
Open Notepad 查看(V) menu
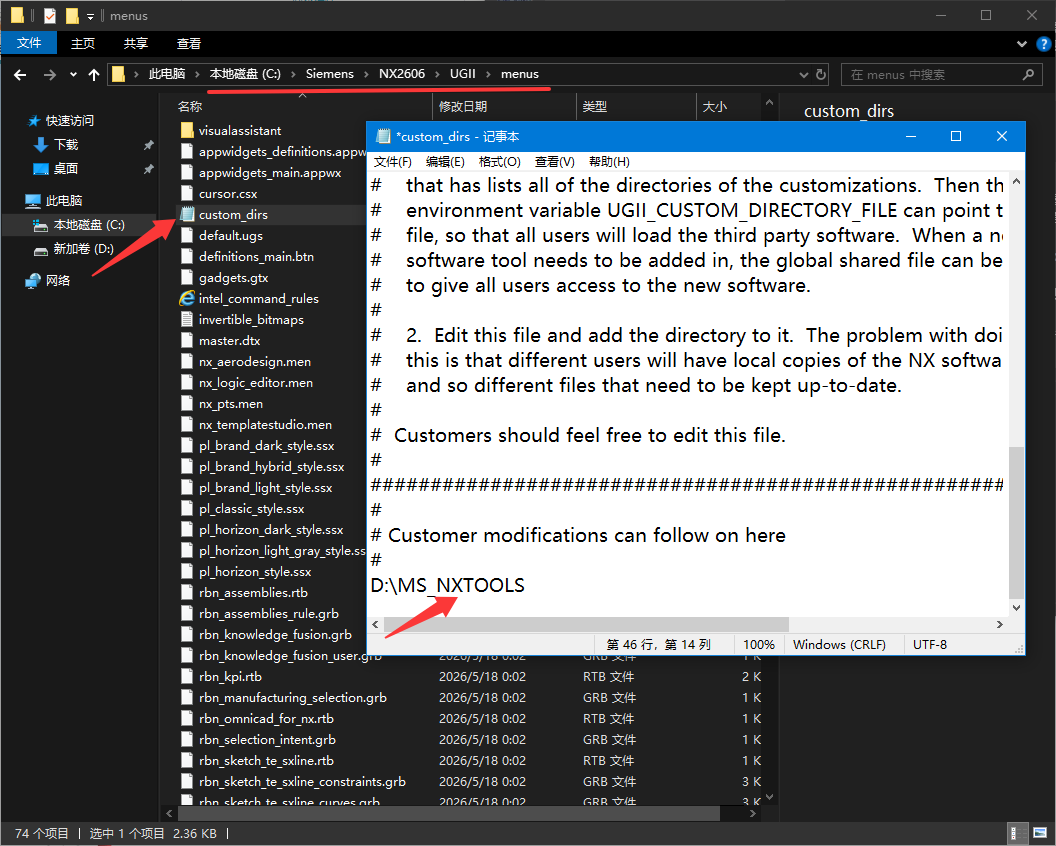554,162
